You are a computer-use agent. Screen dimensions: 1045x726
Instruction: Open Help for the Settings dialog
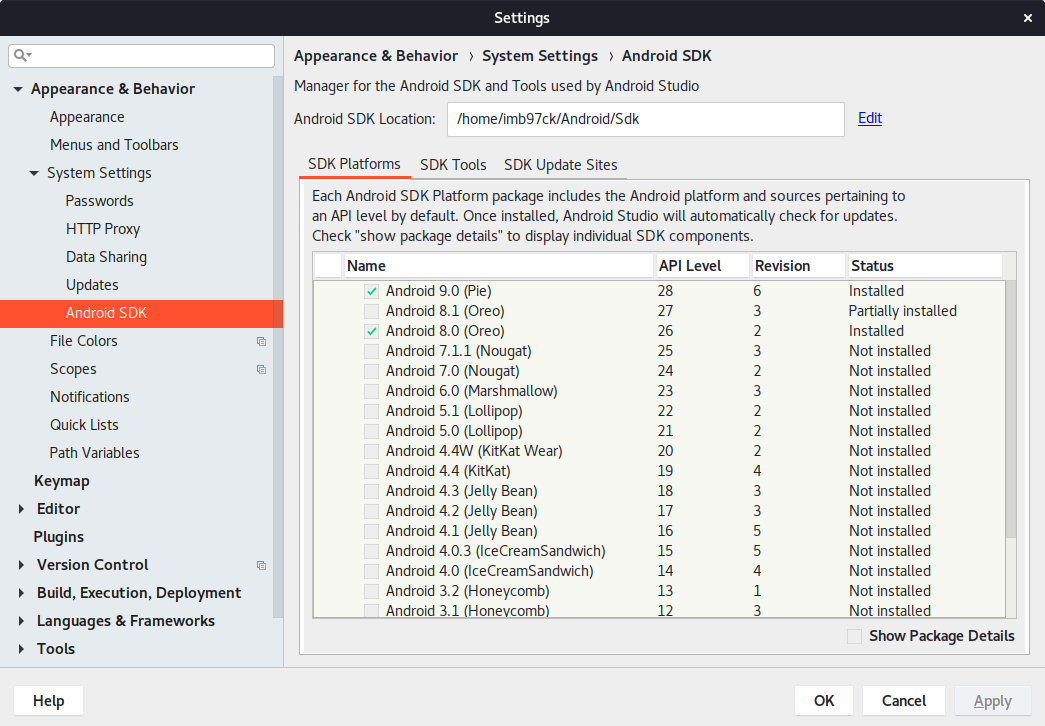coord(49,701)
